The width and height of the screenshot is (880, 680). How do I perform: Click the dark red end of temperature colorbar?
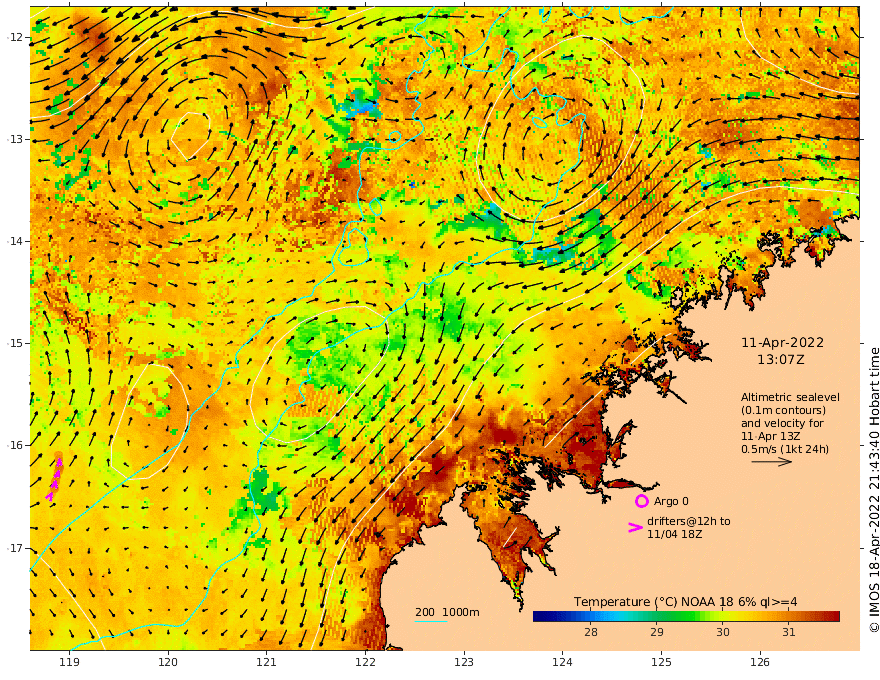click(x=833, y=617)
